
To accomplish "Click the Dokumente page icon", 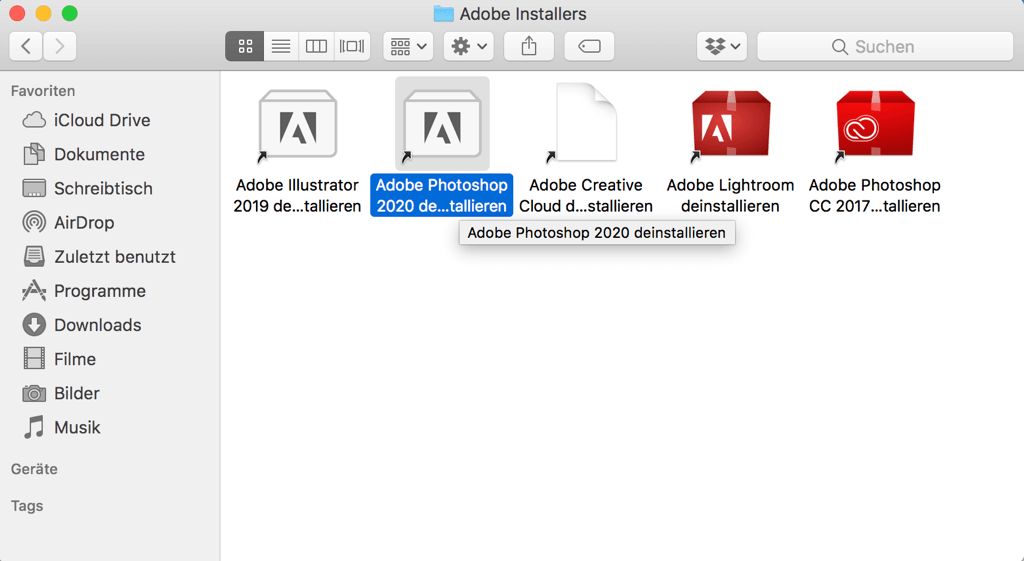I will pos(34,154).
